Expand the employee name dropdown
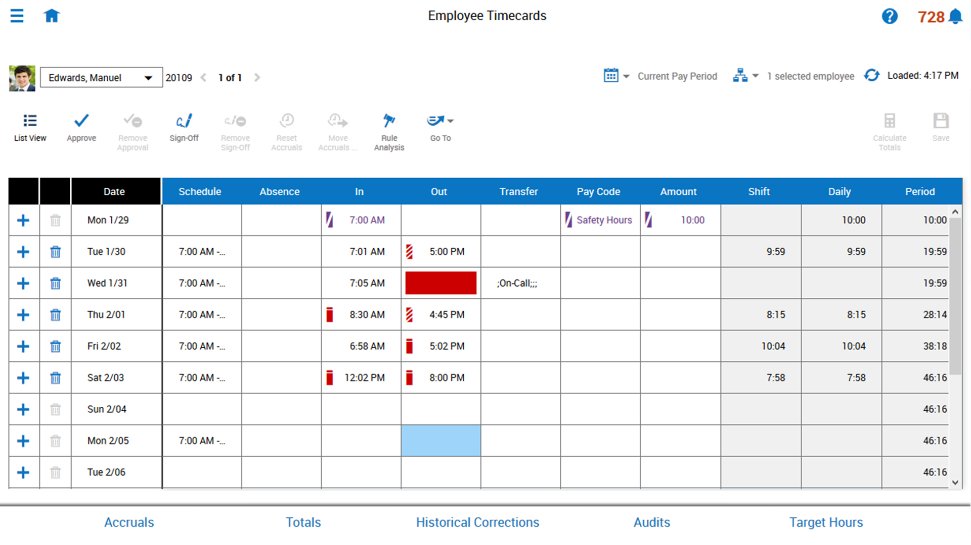Viewport: 971px width, 545px height. 148,77
